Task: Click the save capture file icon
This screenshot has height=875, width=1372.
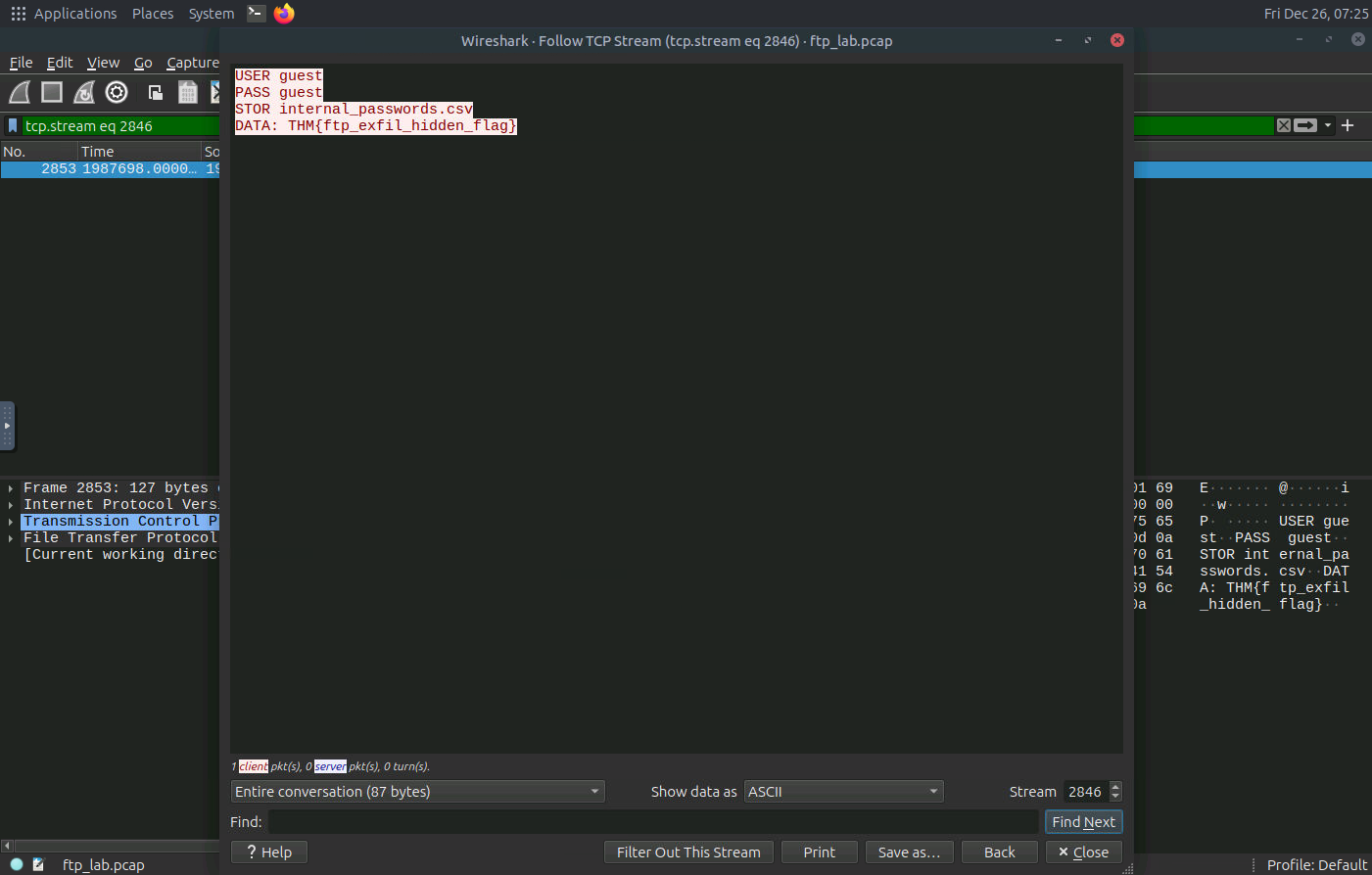Action: 188,92
